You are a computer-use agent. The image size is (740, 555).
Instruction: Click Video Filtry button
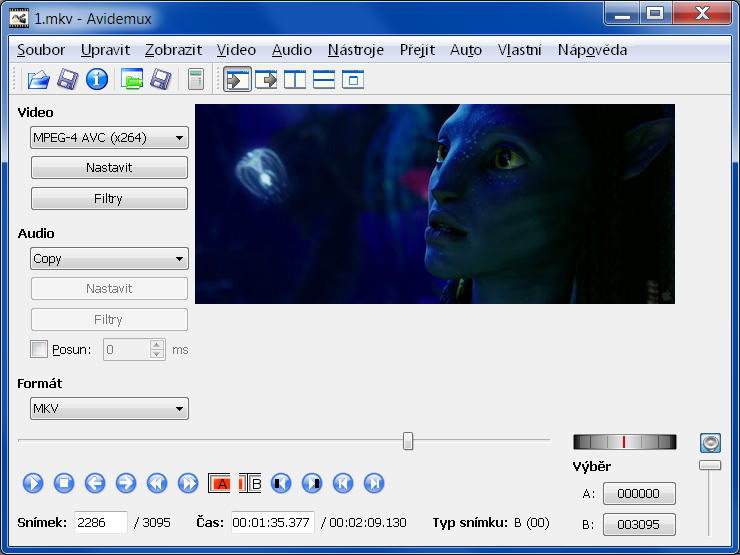point(109,198)
